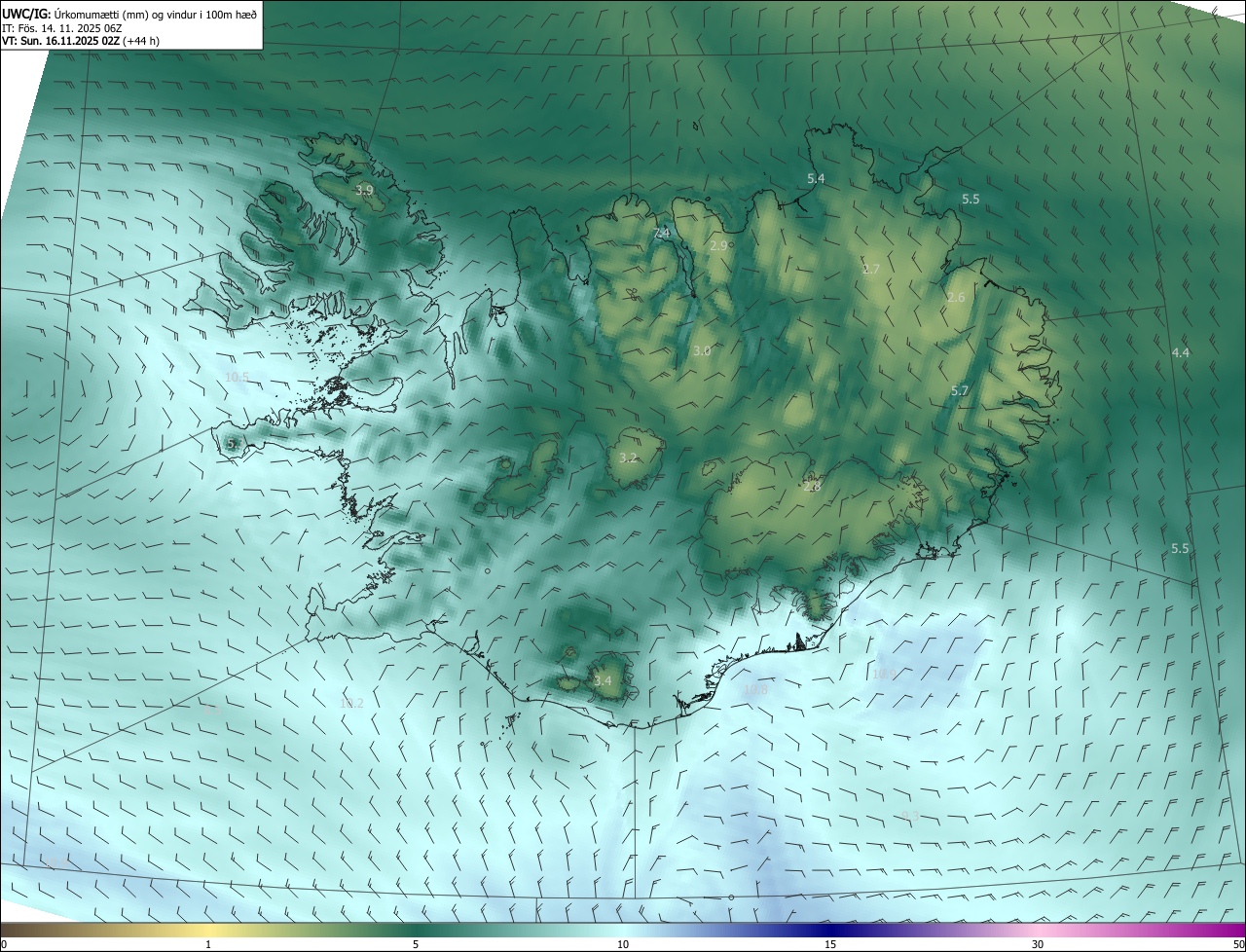Click the 2.8 value on the map
1246x952 pixels.
813,486
